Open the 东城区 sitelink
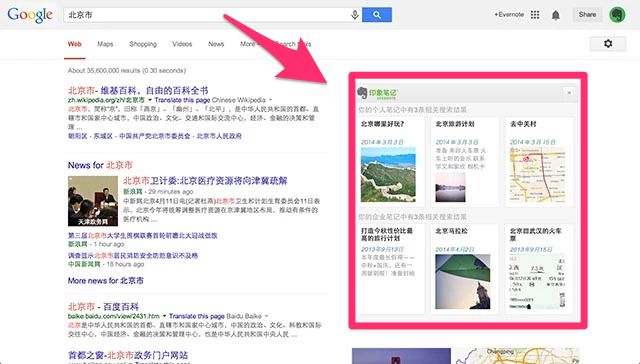640x364 pixels. [103, 136]
